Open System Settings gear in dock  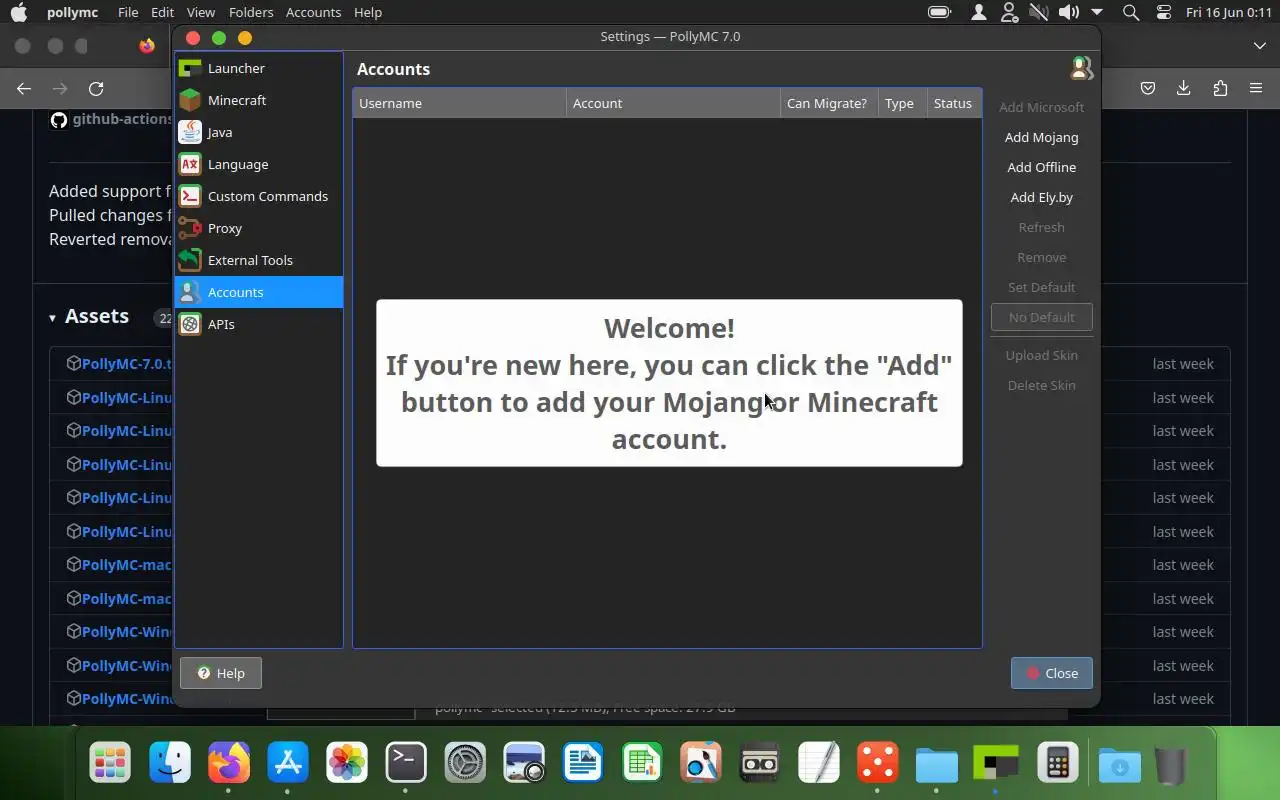point(465,764)
